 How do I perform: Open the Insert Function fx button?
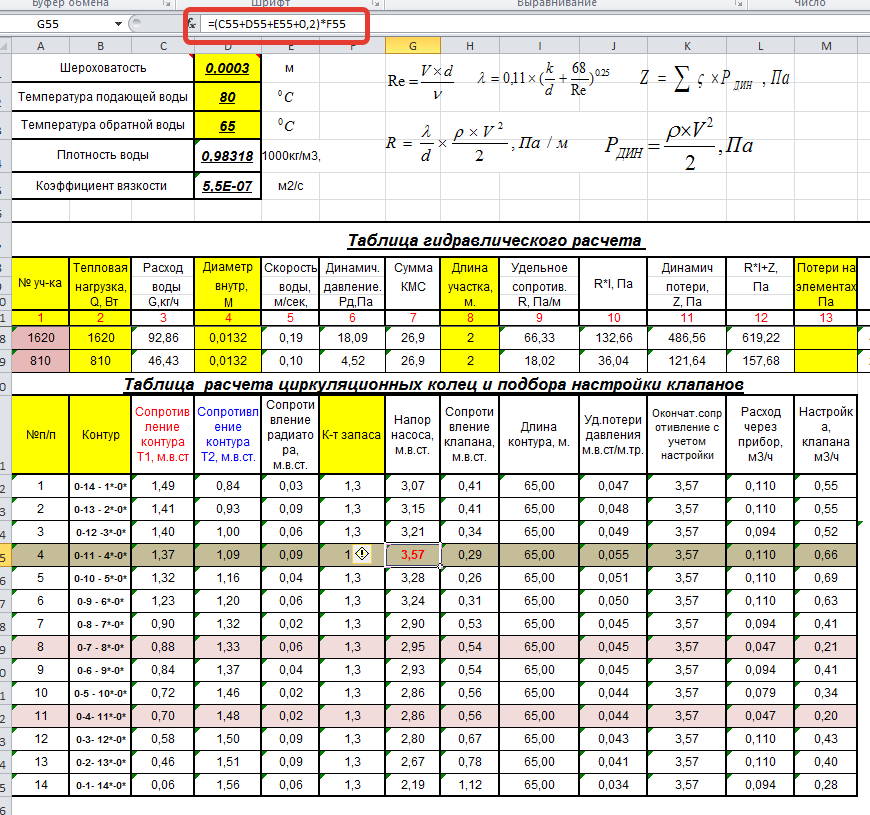click(192, 23)
